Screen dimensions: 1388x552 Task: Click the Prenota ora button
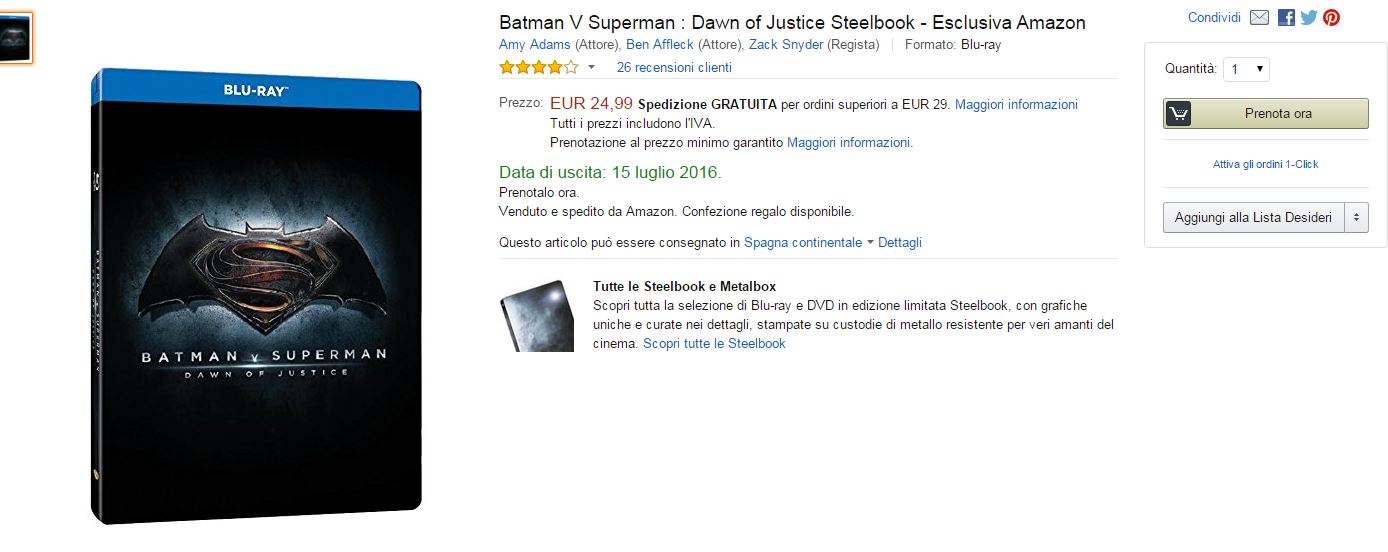click(x=1265, y=114)
